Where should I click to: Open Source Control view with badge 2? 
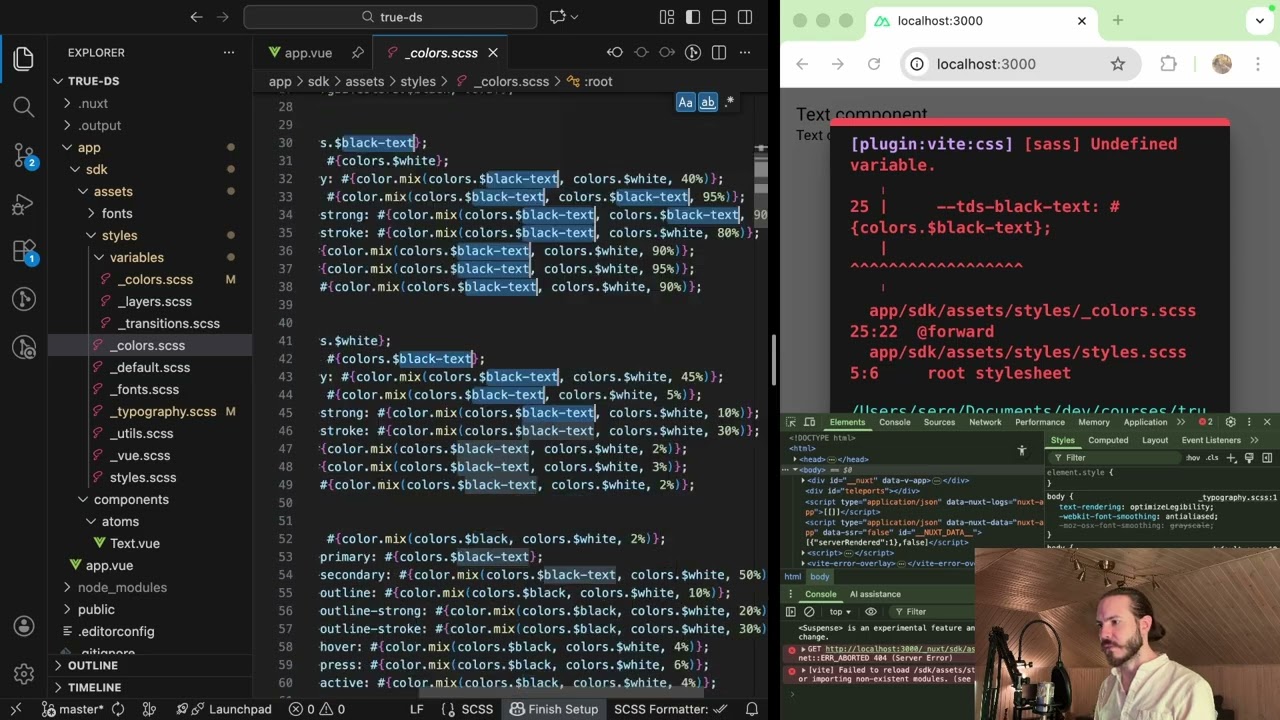24,154
